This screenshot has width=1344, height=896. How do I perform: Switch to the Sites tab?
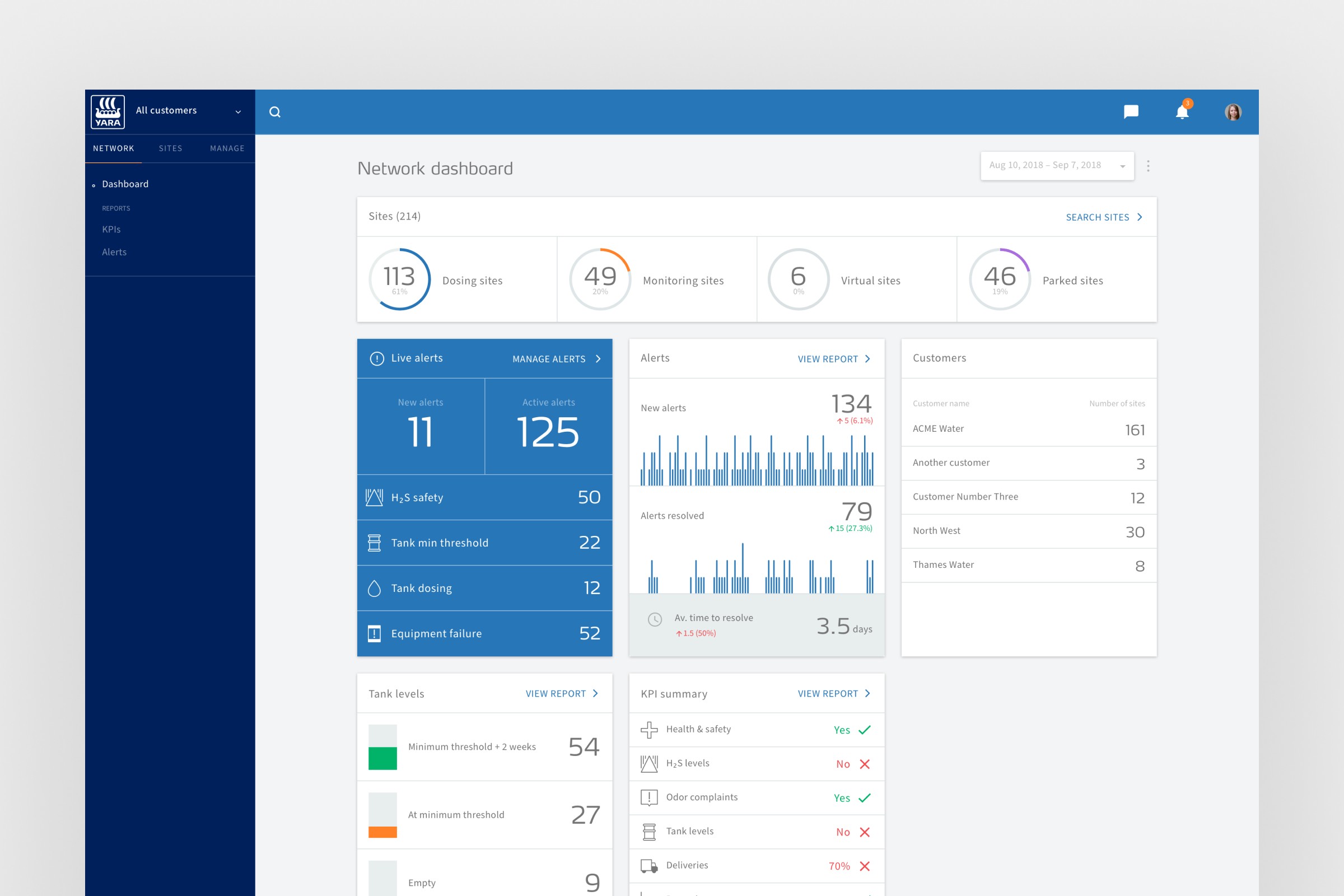pos(170,148)
